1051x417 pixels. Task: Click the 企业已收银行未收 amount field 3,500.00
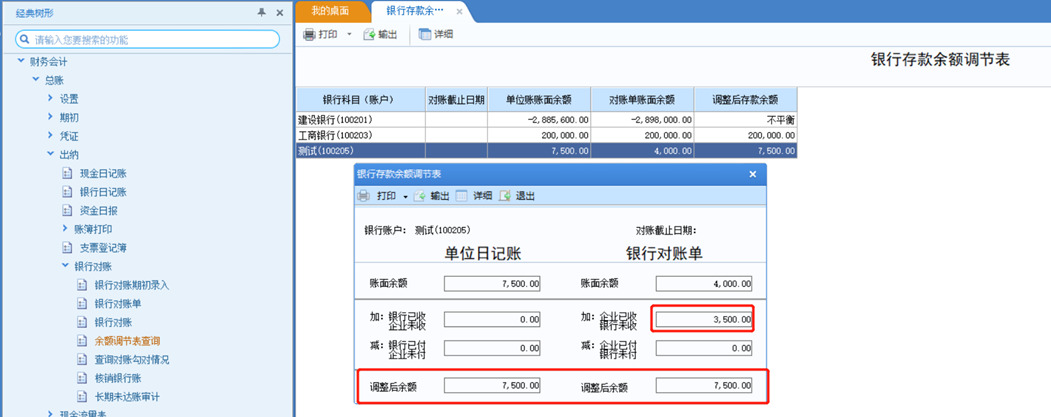pos(702,319)
